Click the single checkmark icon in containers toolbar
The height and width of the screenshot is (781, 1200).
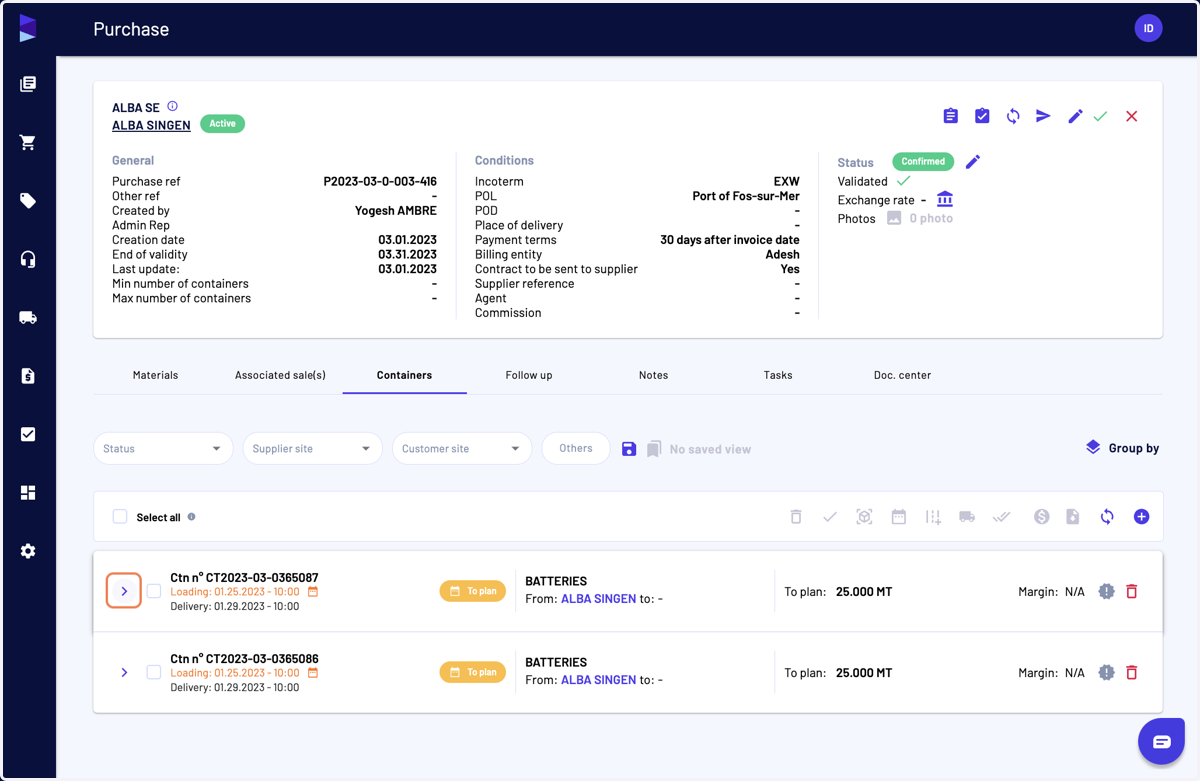[830, 517]
